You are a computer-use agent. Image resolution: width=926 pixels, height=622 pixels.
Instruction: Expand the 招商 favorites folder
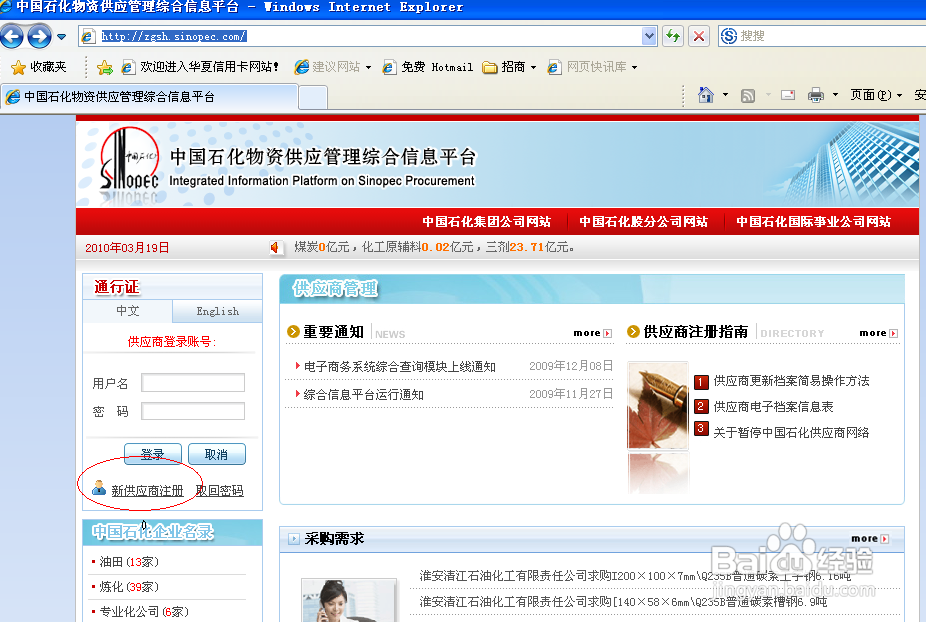(x=509, y=67)
